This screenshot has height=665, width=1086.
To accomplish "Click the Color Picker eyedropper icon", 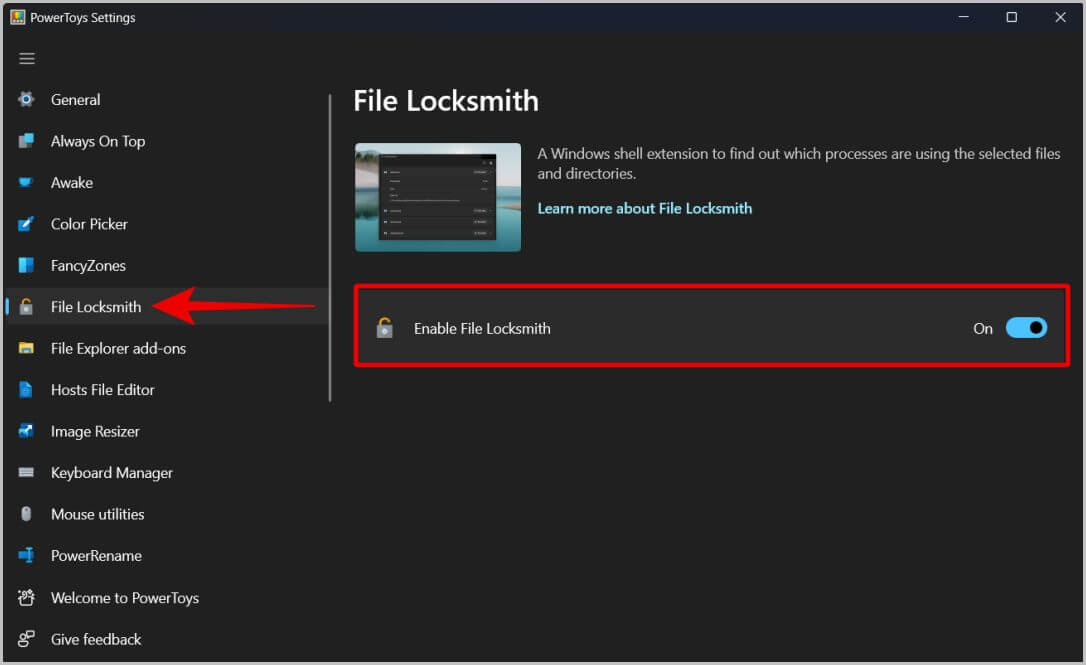I will [x=26, y=224].
